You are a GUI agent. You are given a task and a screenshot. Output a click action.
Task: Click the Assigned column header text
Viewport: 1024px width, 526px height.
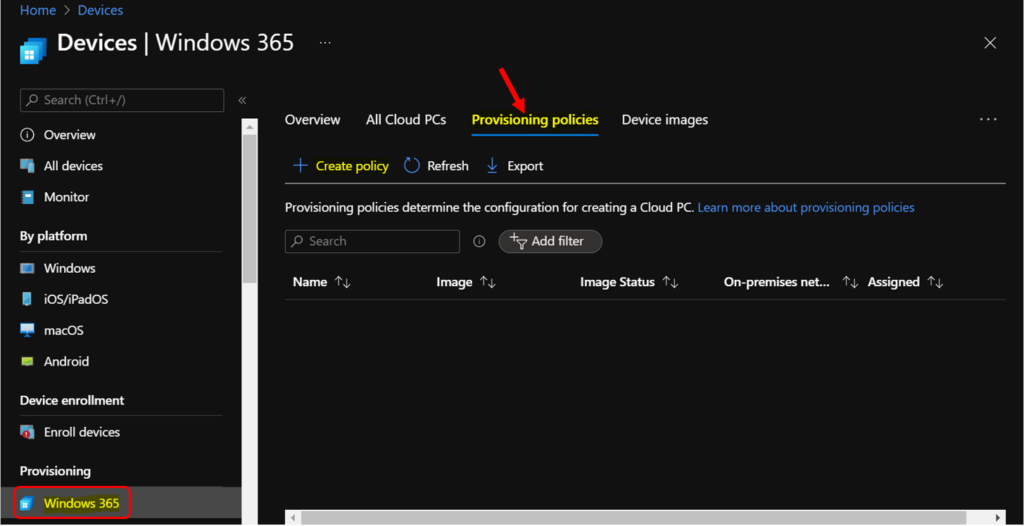tap(893, 282)
